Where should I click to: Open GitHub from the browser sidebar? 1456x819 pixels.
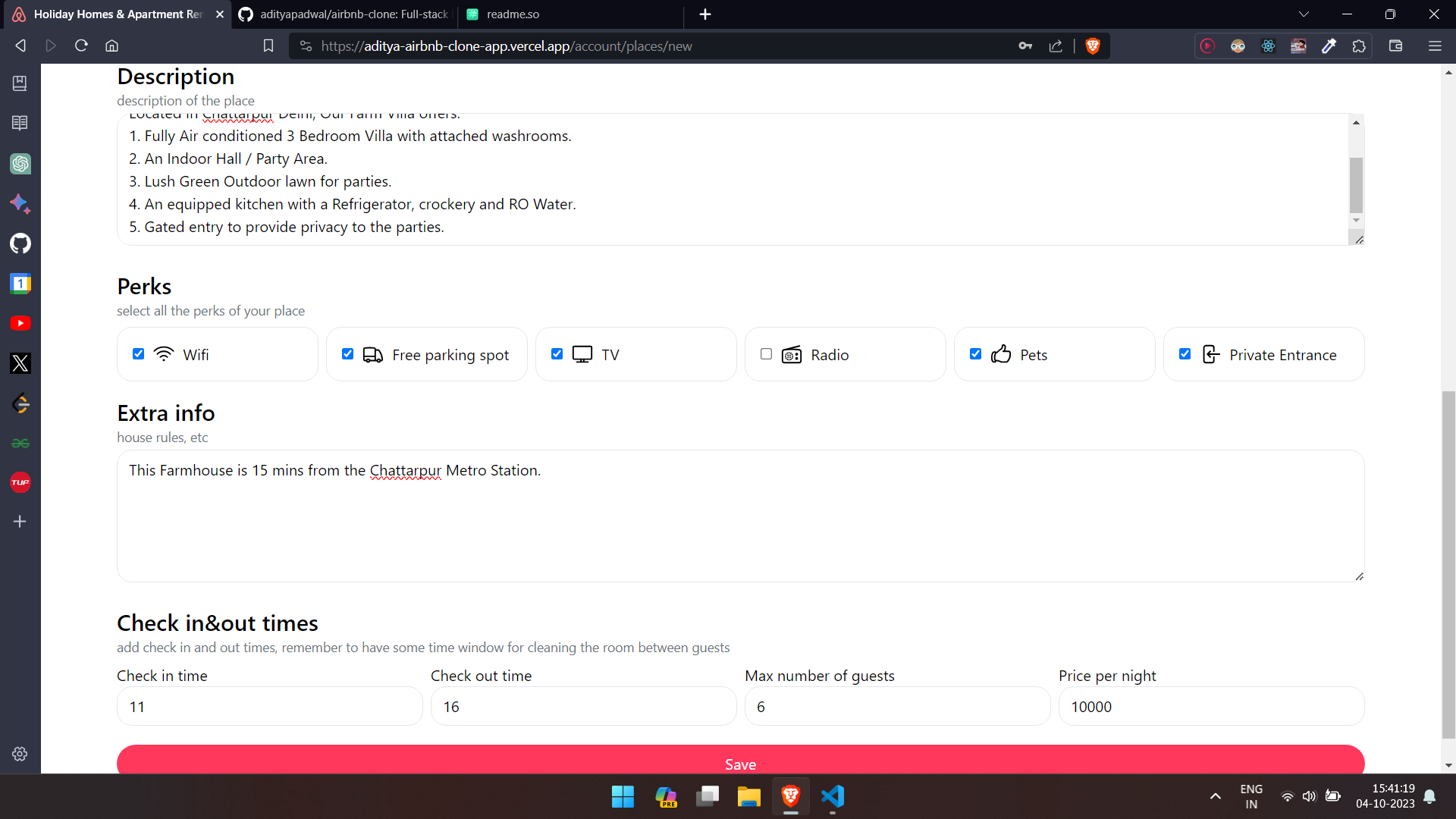(20, 243)
